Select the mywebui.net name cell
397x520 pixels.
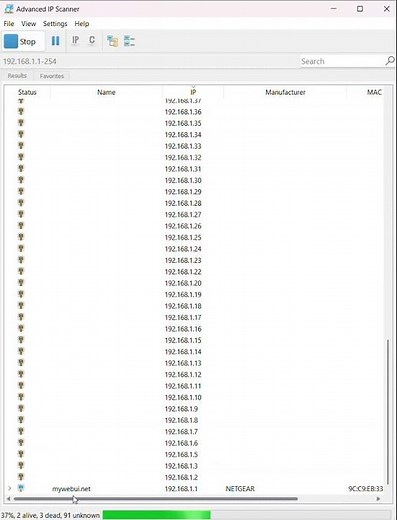(71, 489)
